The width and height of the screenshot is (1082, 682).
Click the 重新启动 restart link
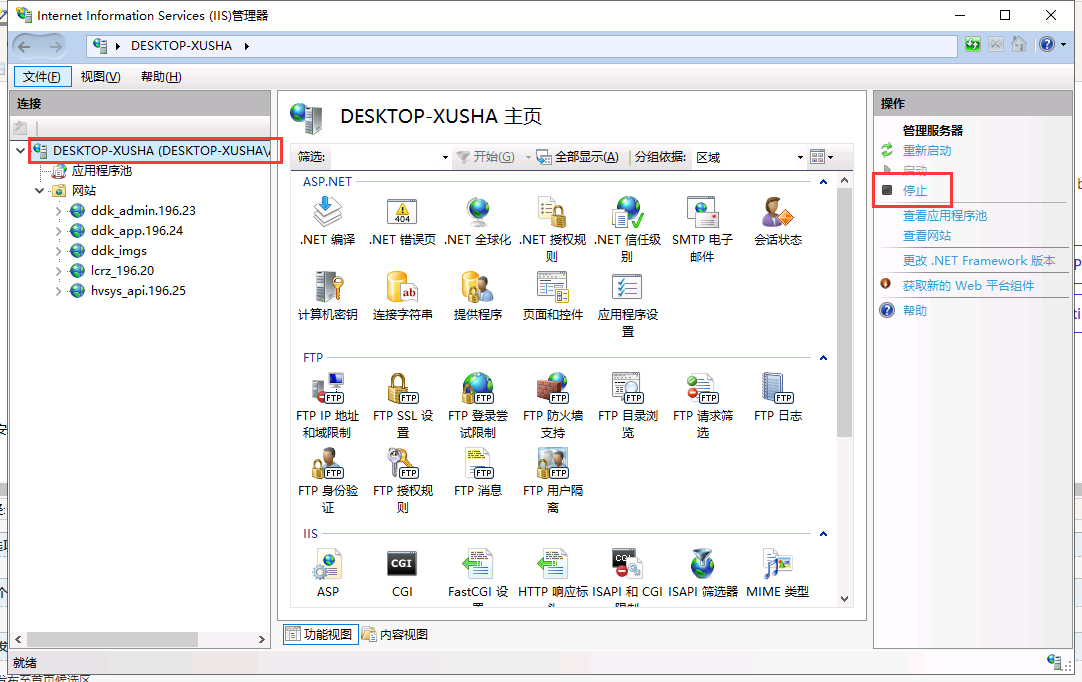(927, 150)
